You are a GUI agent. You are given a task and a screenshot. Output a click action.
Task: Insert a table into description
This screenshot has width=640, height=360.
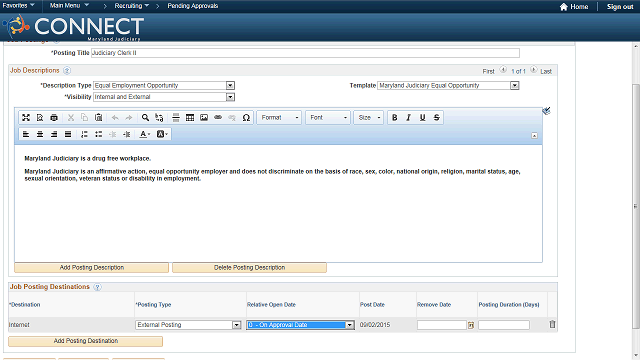click(190, 118)
